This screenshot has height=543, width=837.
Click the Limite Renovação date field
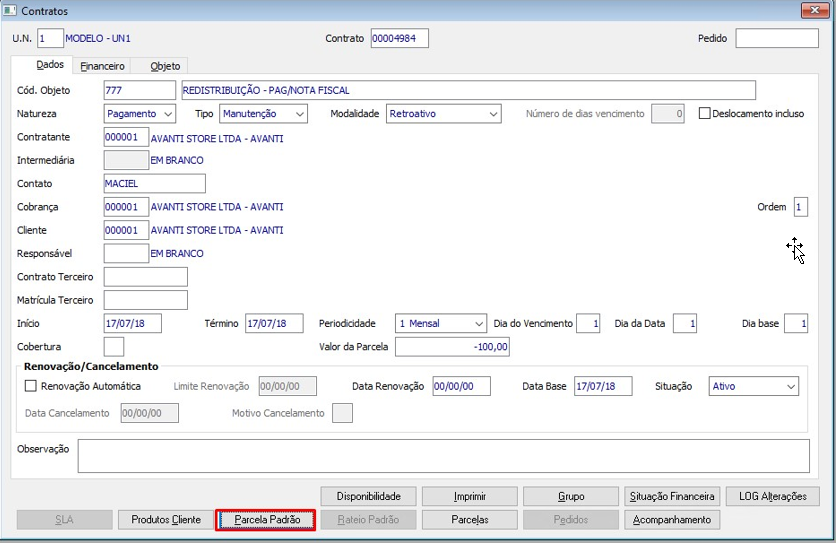(x=288, y=386)
